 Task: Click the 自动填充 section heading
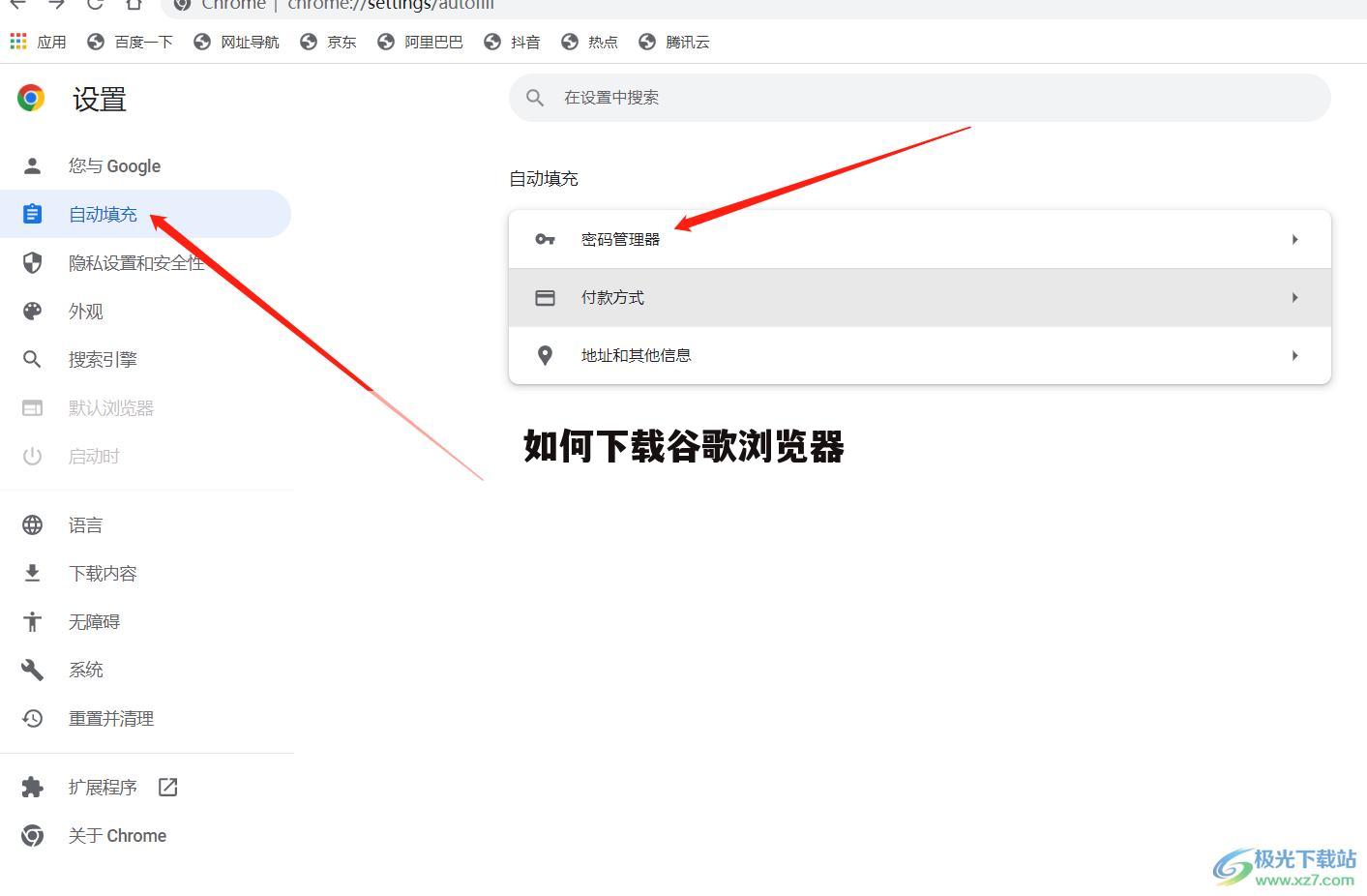[544, 178]
